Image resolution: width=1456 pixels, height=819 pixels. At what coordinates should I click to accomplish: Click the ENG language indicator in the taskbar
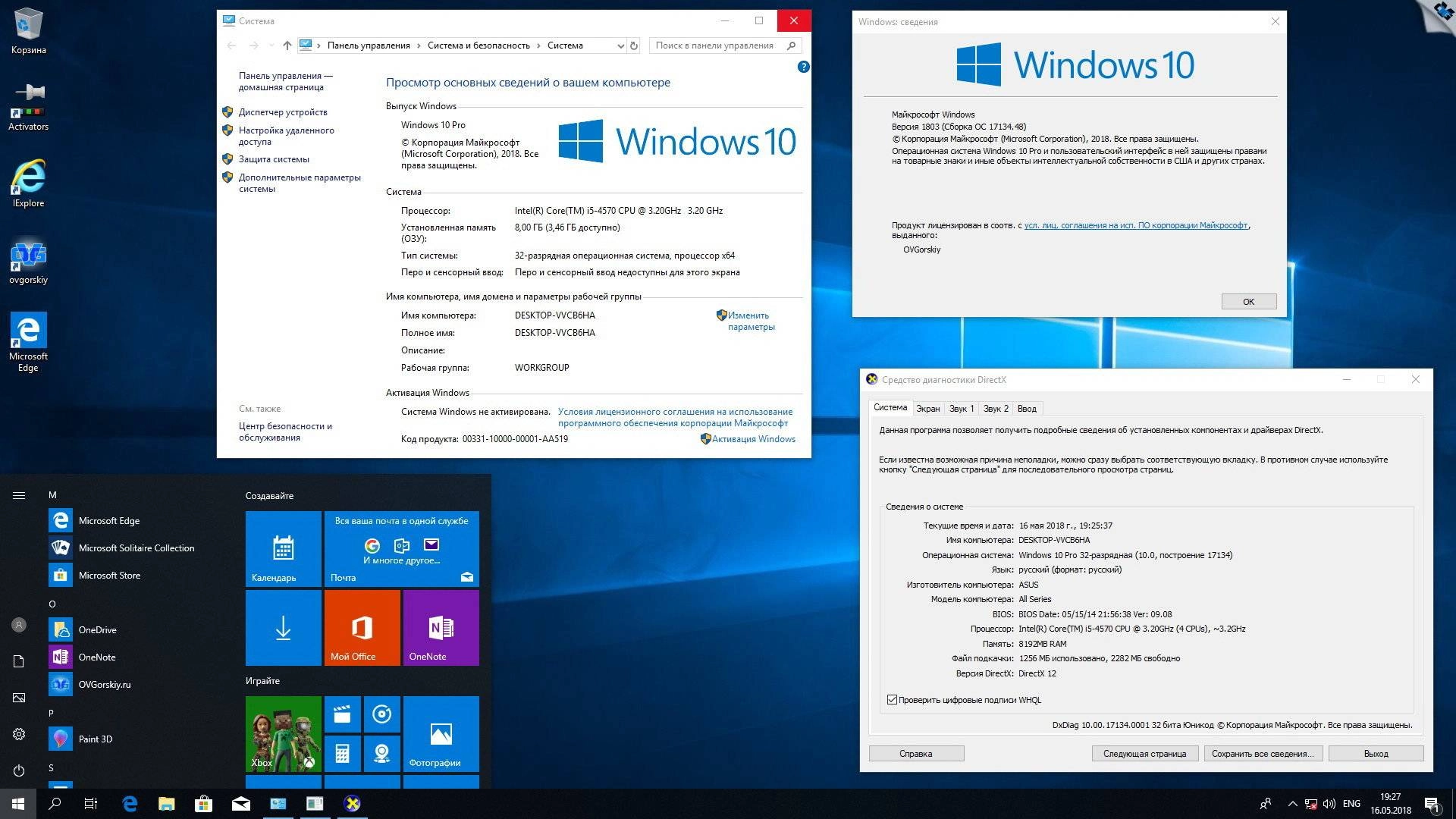(x=1351, y=804)
